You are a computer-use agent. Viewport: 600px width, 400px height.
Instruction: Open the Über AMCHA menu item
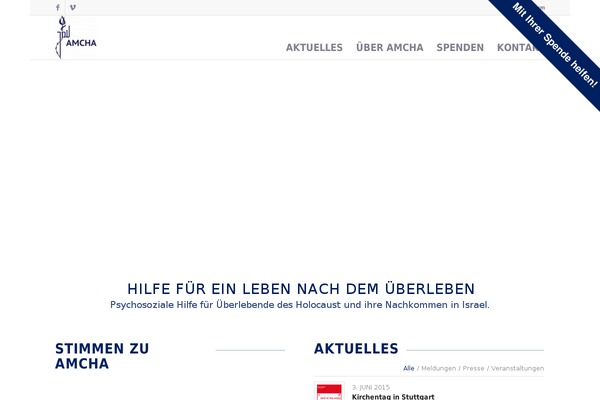click(x=390, y=47)
